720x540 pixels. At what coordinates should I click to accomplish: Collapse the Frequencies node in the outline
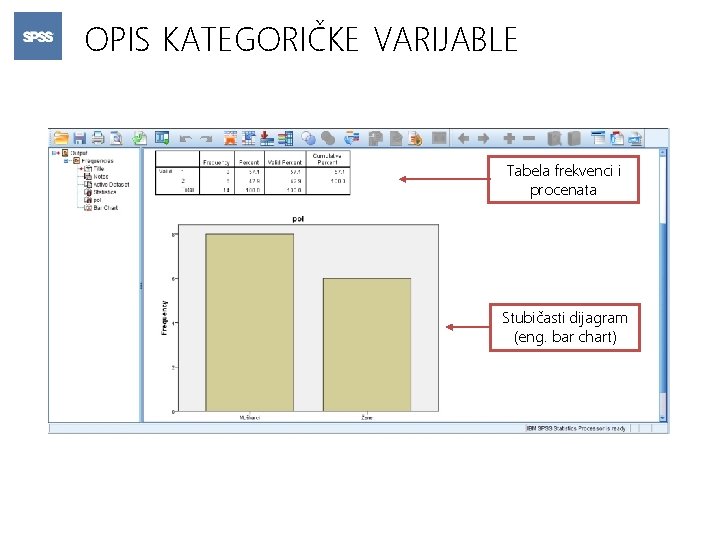[66, 161]
